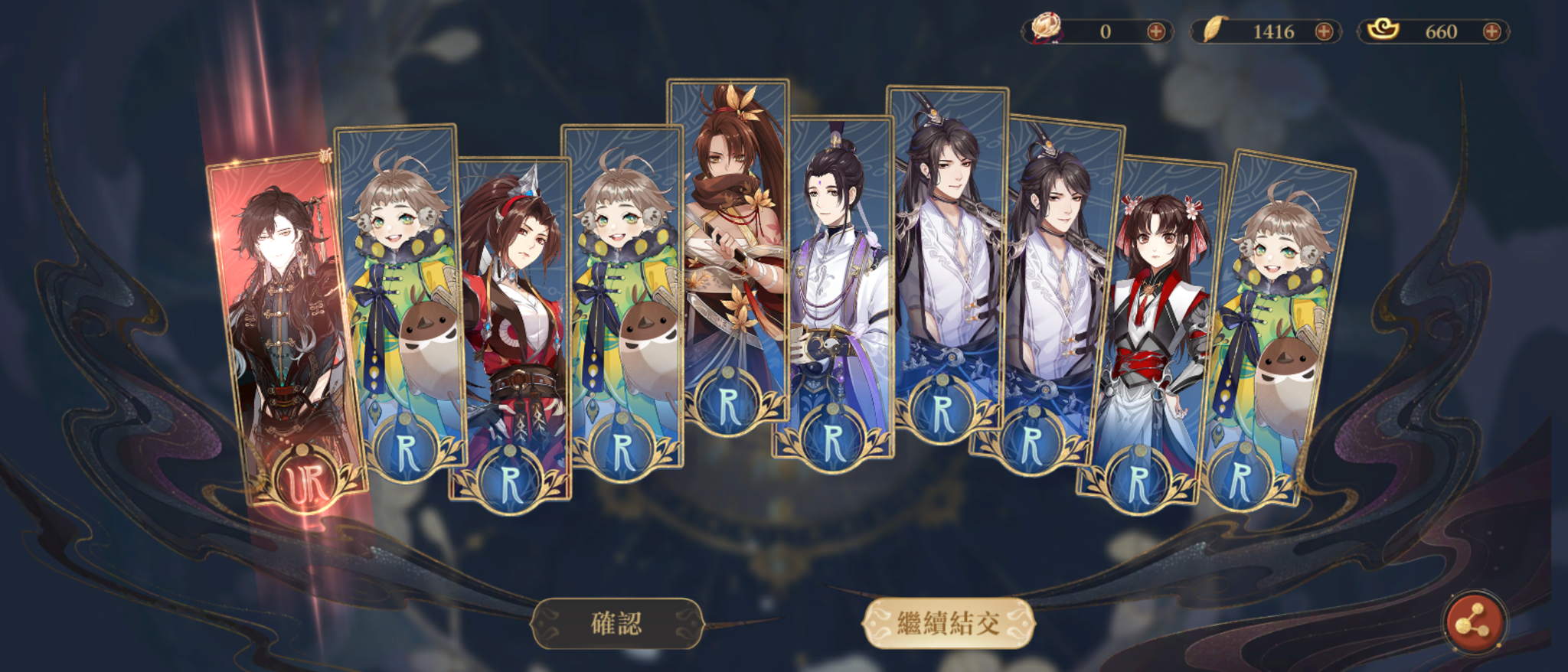Viewport: 1568px width, 672px height.
Task: Click the gold ingot count 660
Action: (1441, 31)
